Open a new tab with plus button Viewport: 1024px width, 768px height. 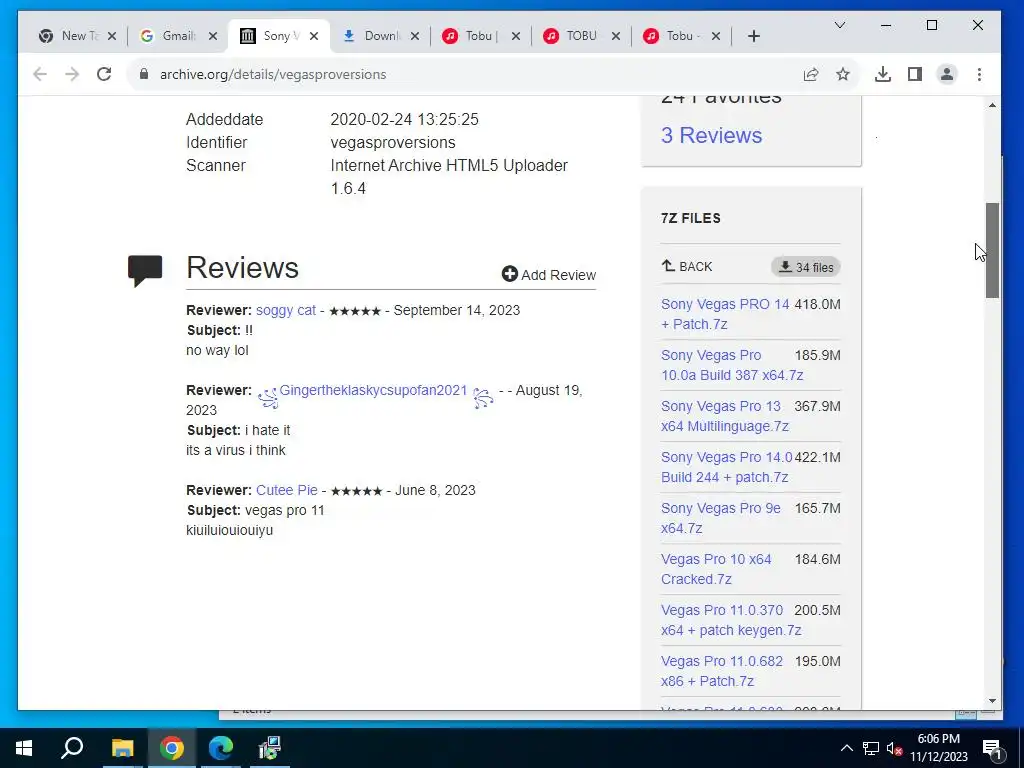click(754, 36)
